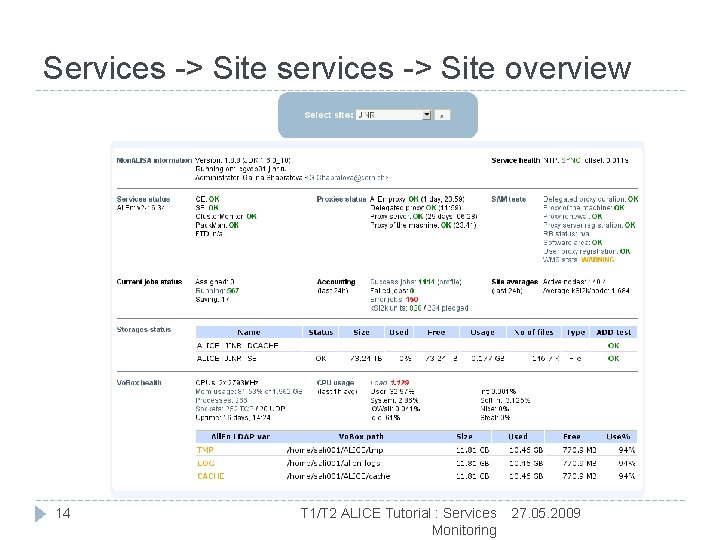Click ADD test OK for the SE storage
Image resolution: width=720 pixels, height=540 pixels.
point(613,358)
